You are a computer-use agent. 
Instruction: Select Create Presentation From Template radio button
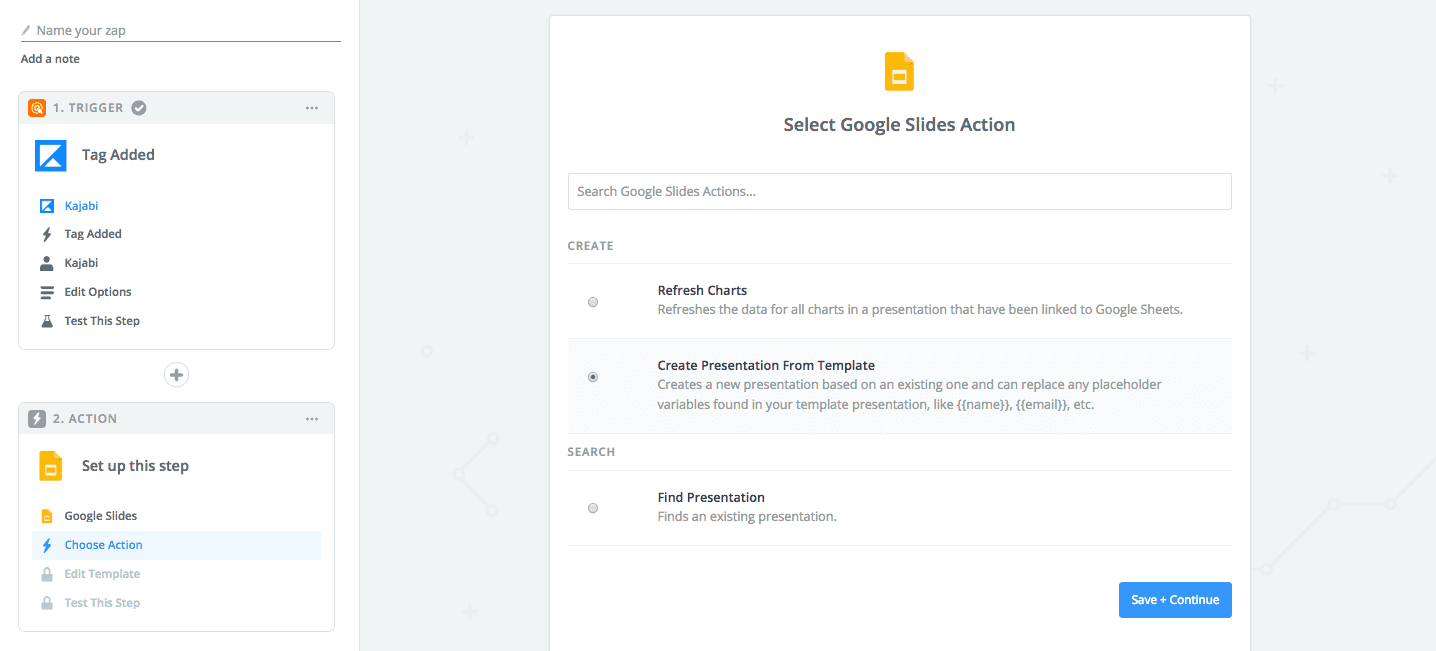click(593, 377)
